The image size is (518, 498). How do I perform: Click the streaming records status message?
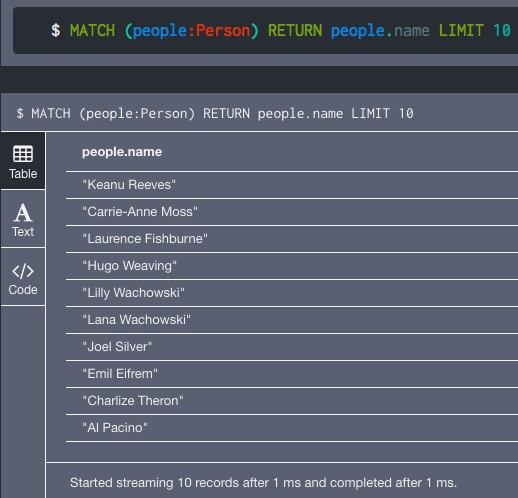pos(263,483)
